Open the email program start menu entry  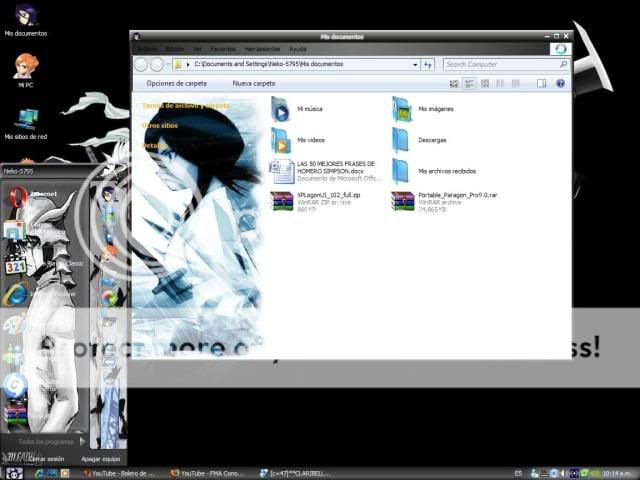15,229
